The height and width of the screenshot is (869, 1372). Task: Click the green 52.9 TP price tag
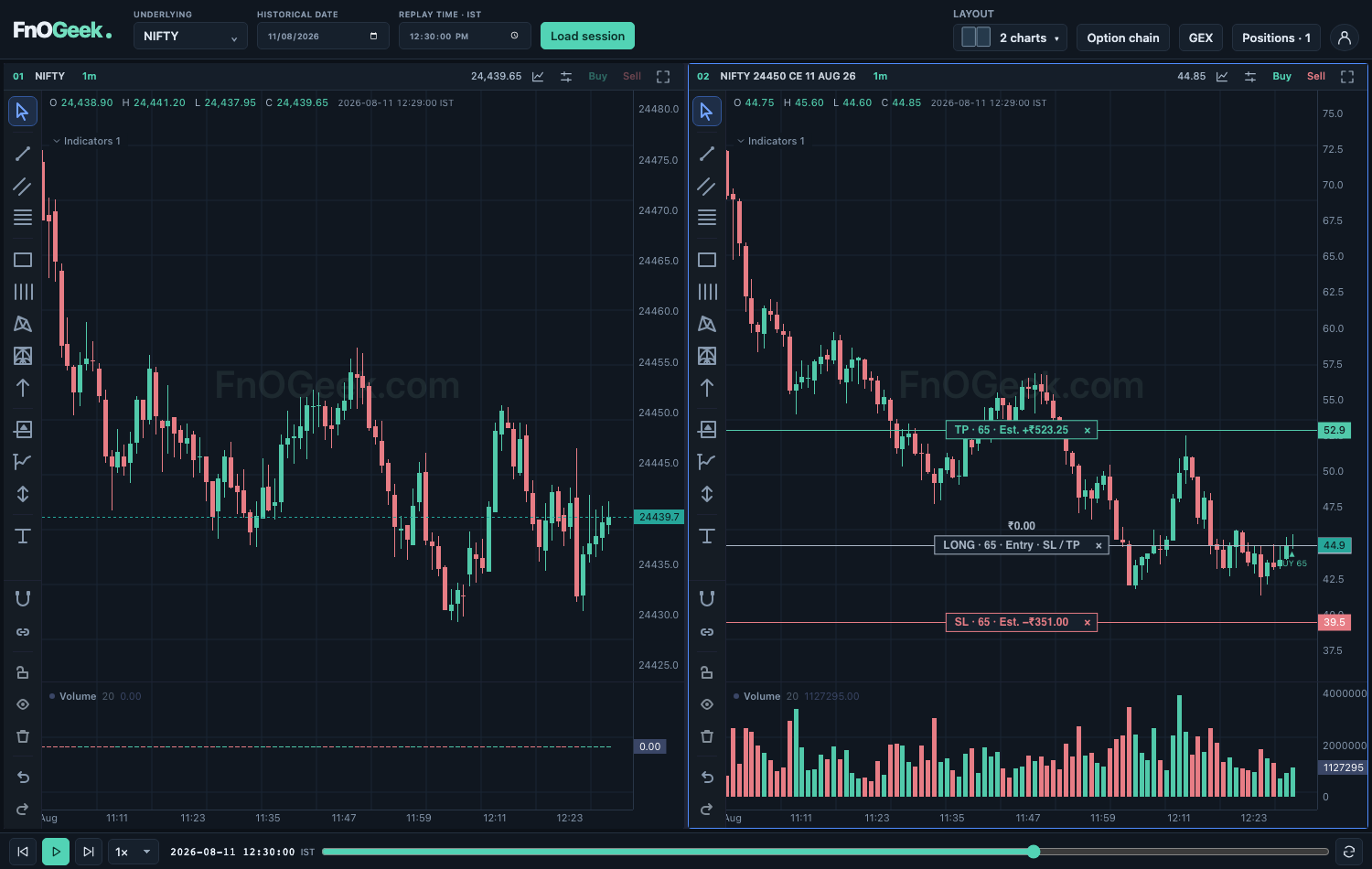coord(1334,430)
